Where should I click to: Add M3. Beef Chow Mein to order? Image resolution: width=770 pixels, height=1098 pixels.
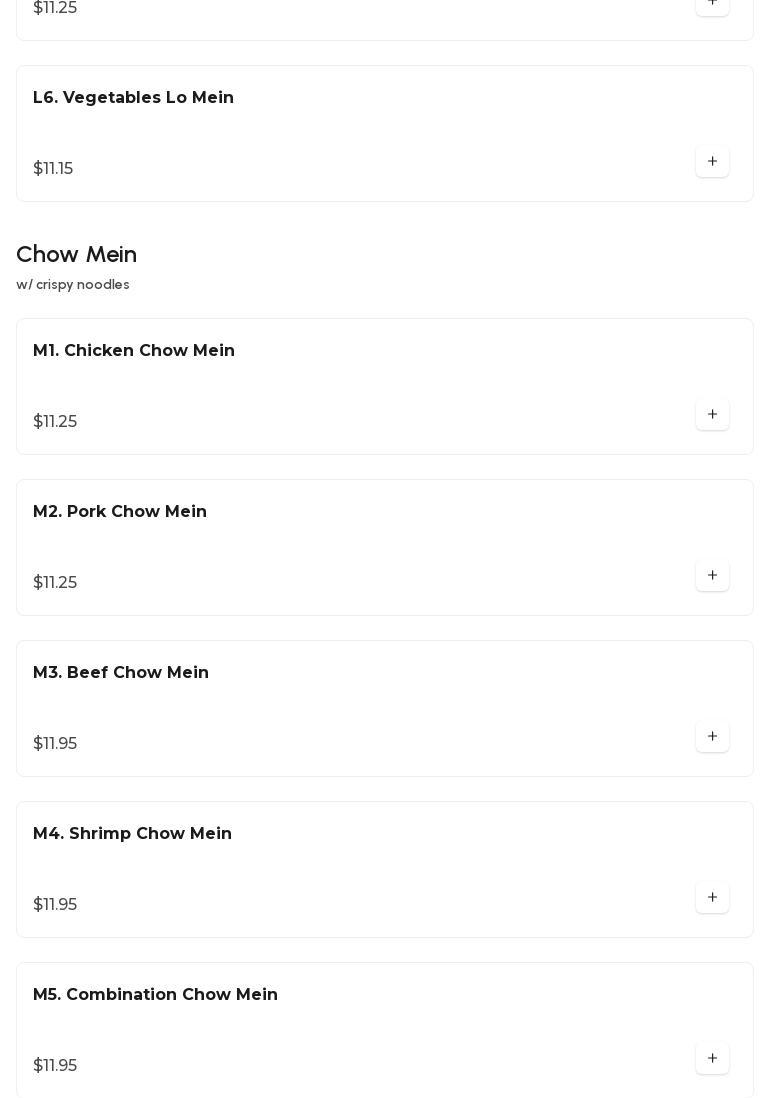coord(712,737)
